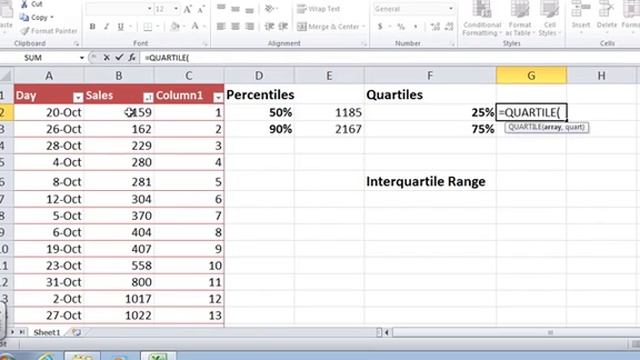Apply Percent Style format
The width and height of the screenshot is (640, 360).
point(401,27)
